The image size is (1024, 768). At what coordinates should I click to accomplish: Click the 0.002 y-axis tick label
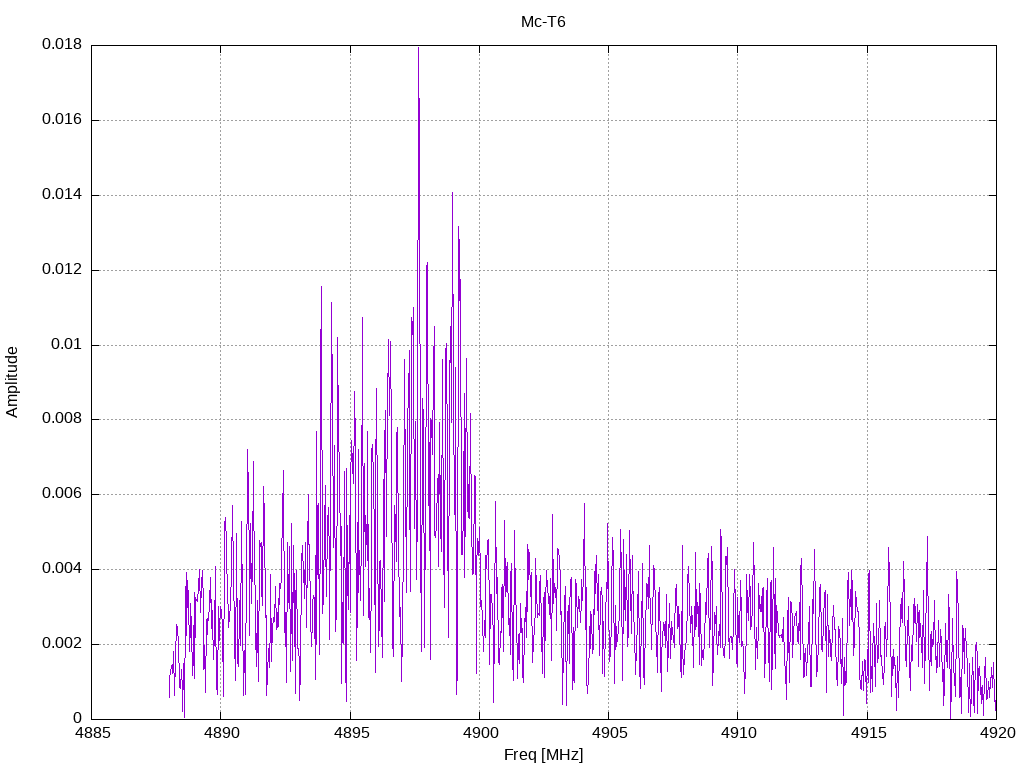click(62, 643)
